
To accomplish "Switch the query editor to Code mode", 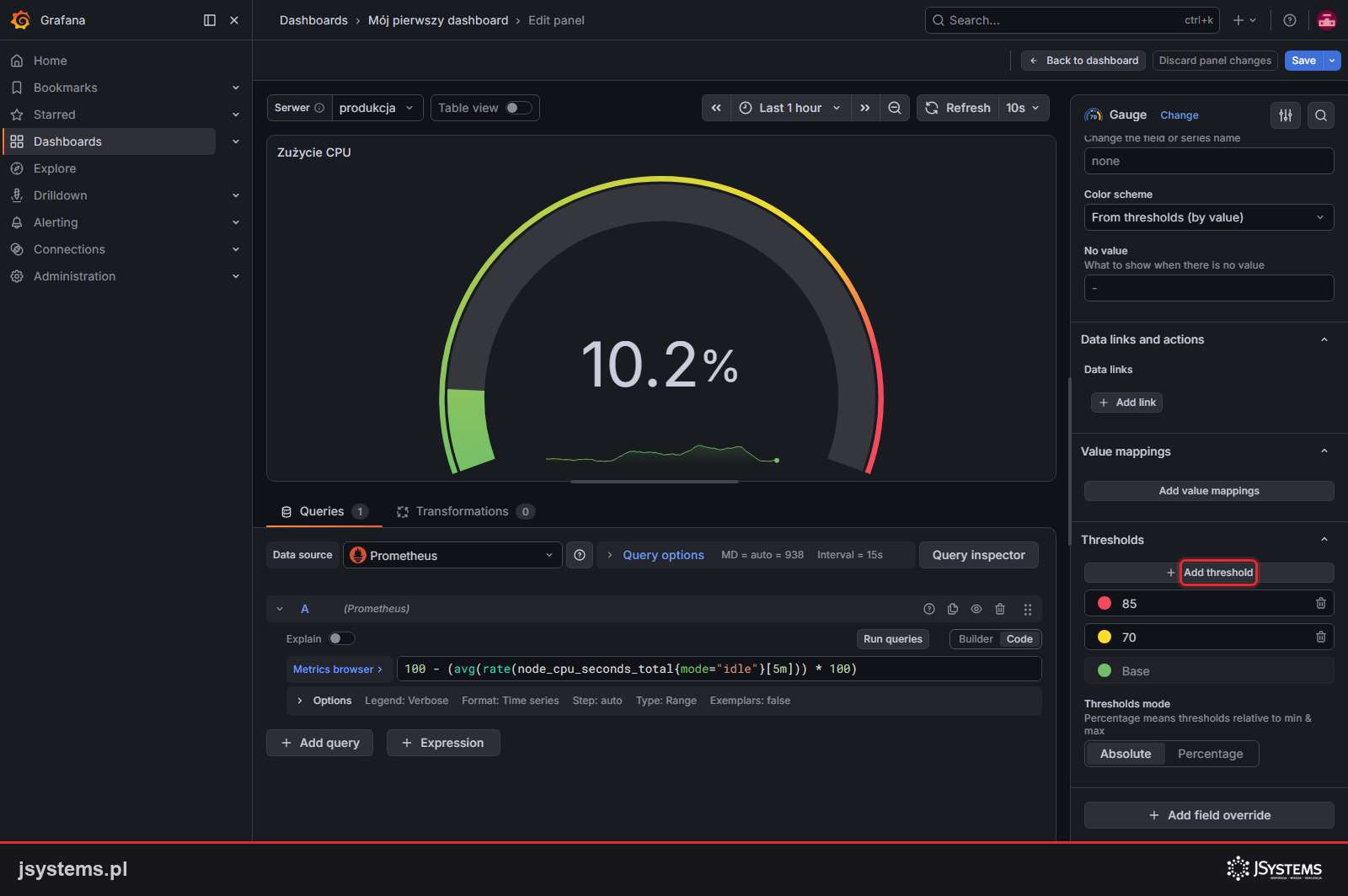I will (1019, 639).
